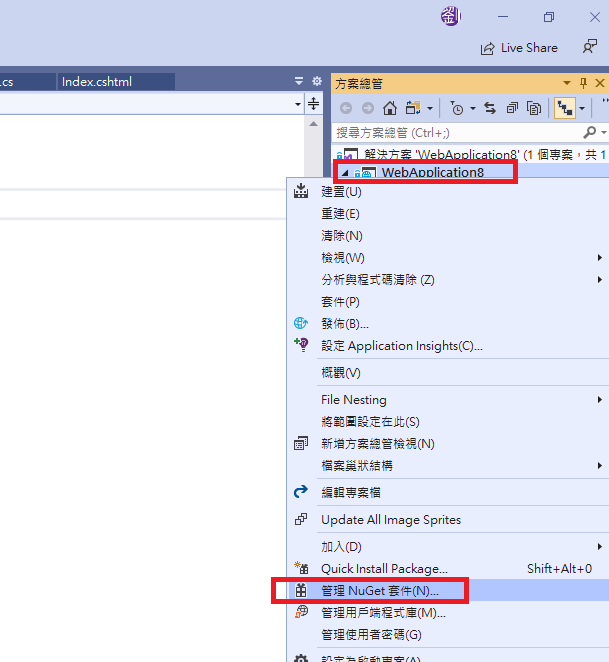The height and width of the screenshot is (662, 609).
Task: Click the Forward arrow in Solution Explorer toolbar
Action: coord(368,109)
